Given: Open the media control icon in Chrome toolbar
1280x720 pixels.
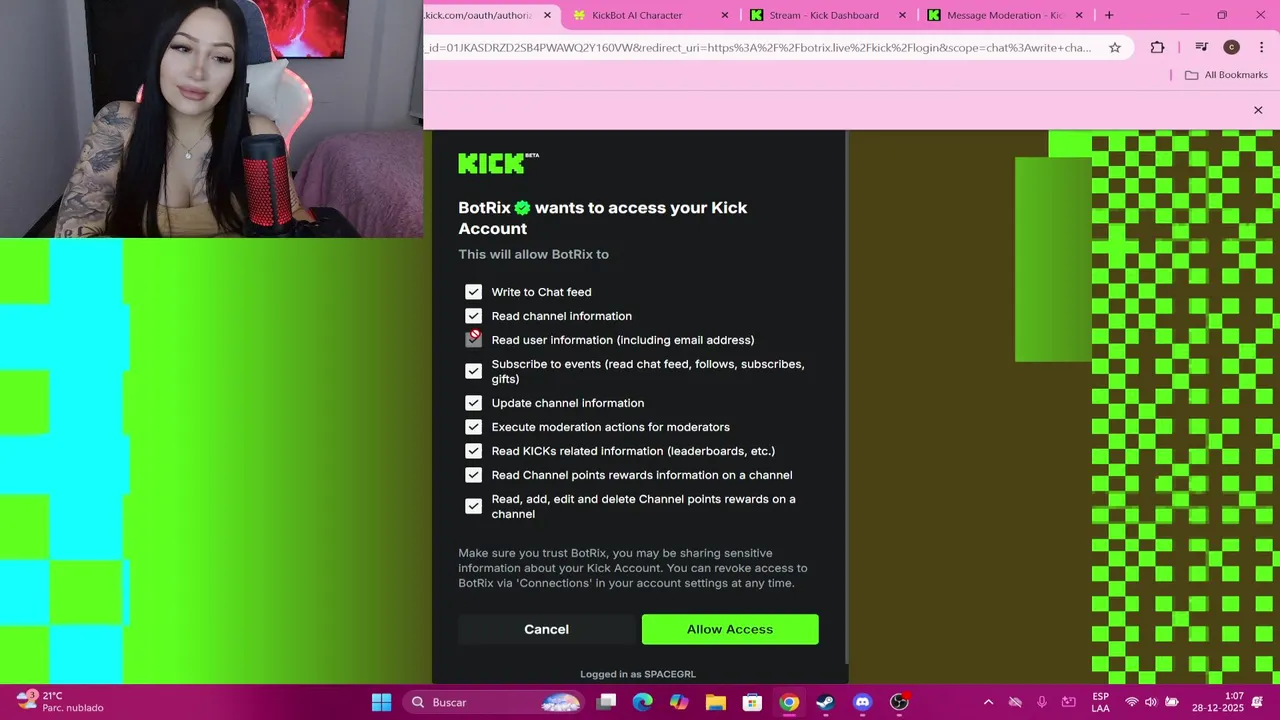Looking at the screenshot, I should (x=1202, y=47).
